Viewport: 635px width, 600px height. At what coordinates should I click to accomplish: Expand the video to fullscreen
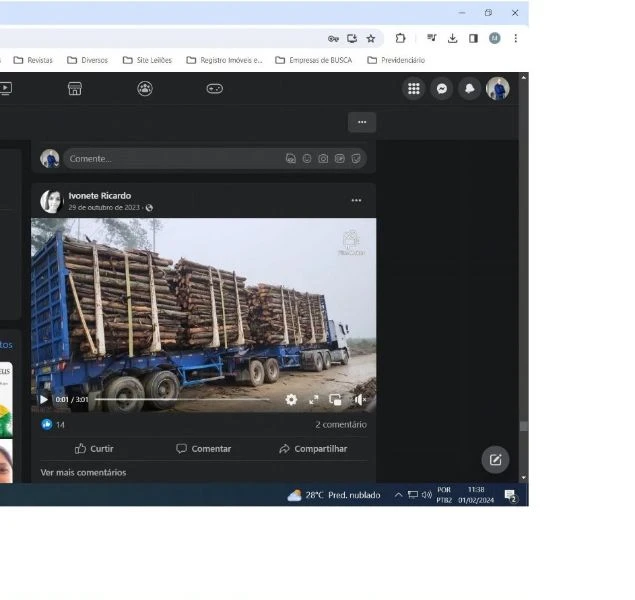coord(313,400)
